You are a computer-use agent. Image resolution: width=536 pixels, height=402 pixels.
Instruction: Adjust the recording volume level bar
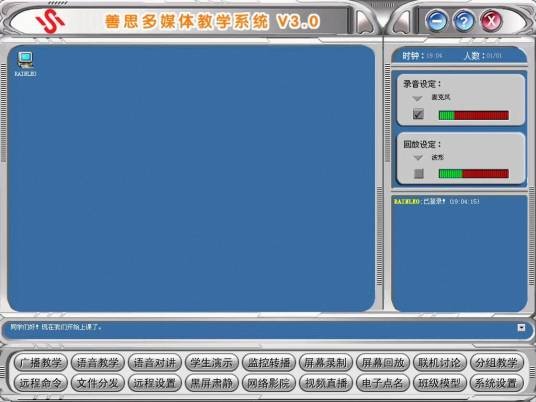coord(473,115)
